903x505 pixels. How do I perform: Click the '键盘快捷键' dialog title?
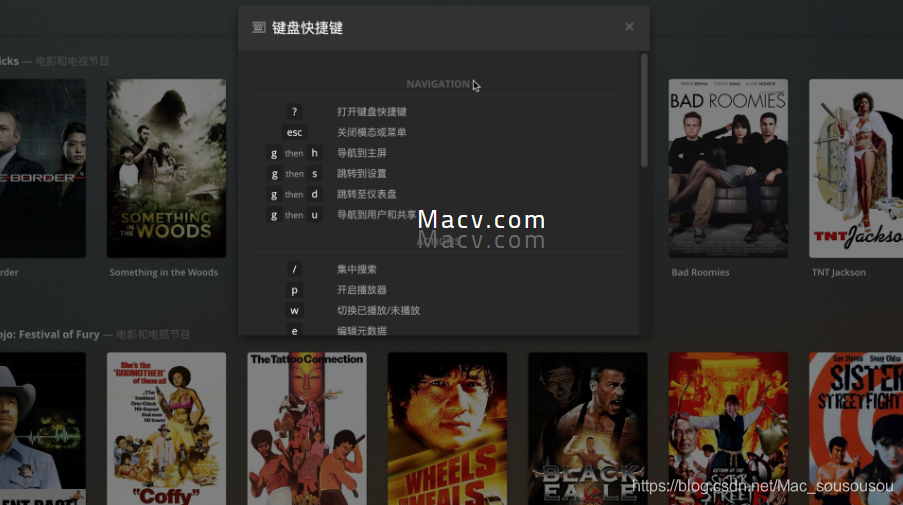tap(308, 28)
